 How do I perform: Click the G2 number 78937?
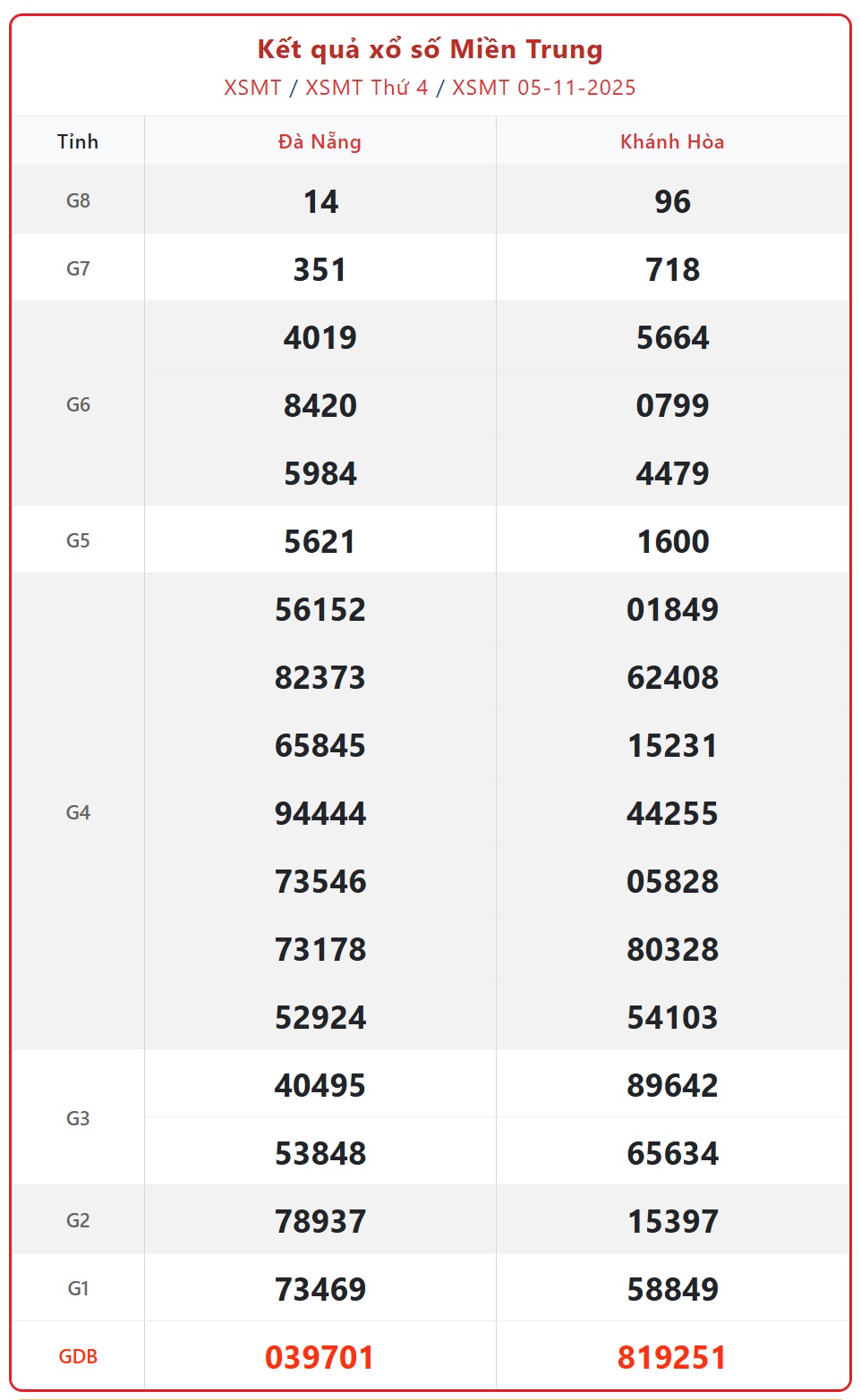click(320, 1221)
